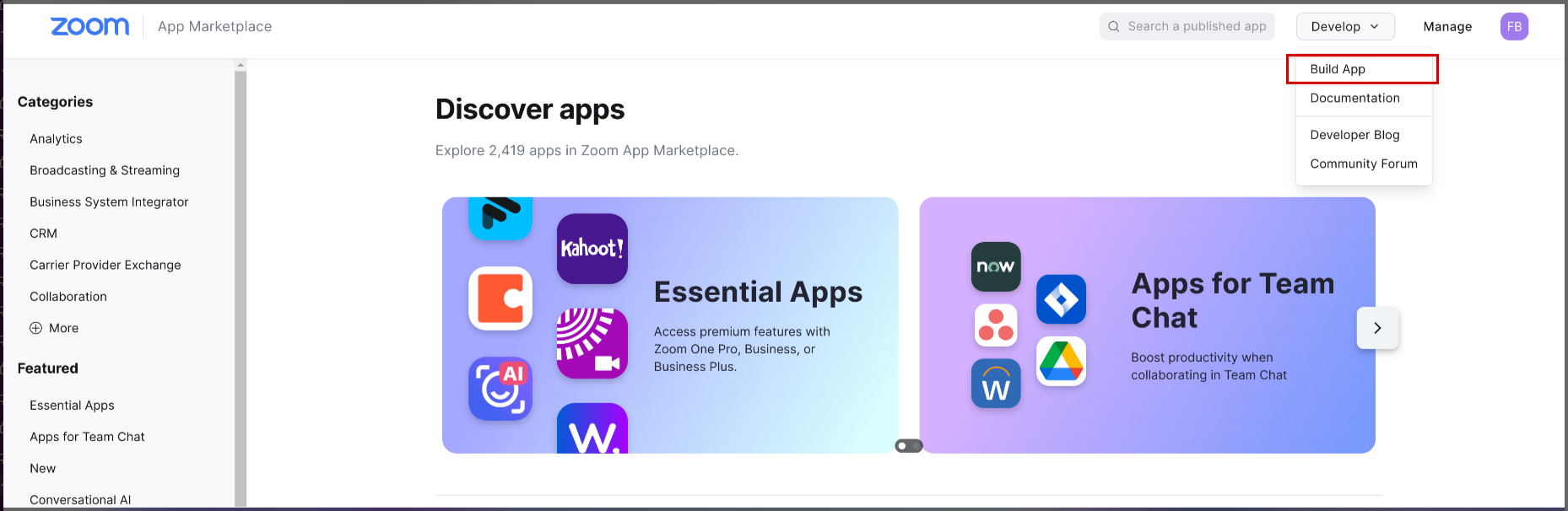This screenshot has height=511, width=1568.
Task: Click 'Boost productivity when collaborating' description
Action: point(1208,366)
